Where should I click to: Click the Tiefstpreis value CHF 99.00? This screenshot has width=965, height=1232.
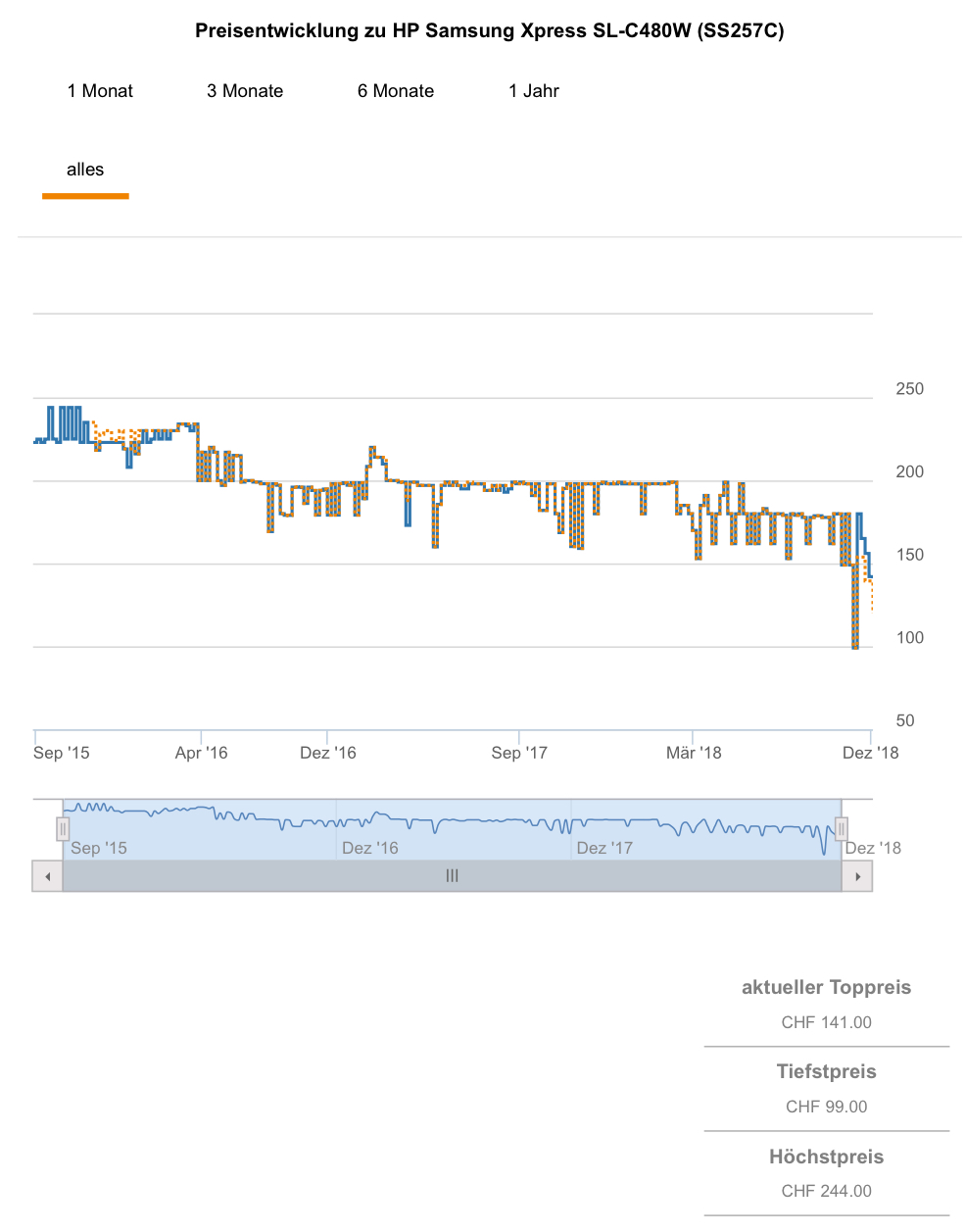pyautogui.click(x=826, y=1107)
